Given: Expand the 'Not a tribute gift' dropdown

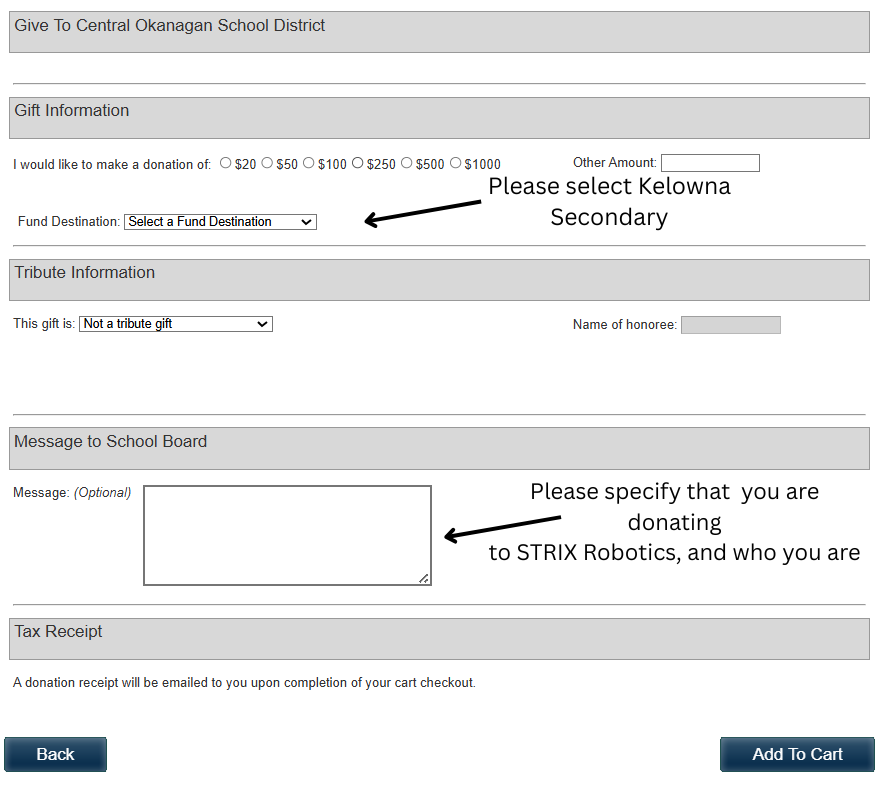Looking at the screenshot, I should tap(176, 324).
